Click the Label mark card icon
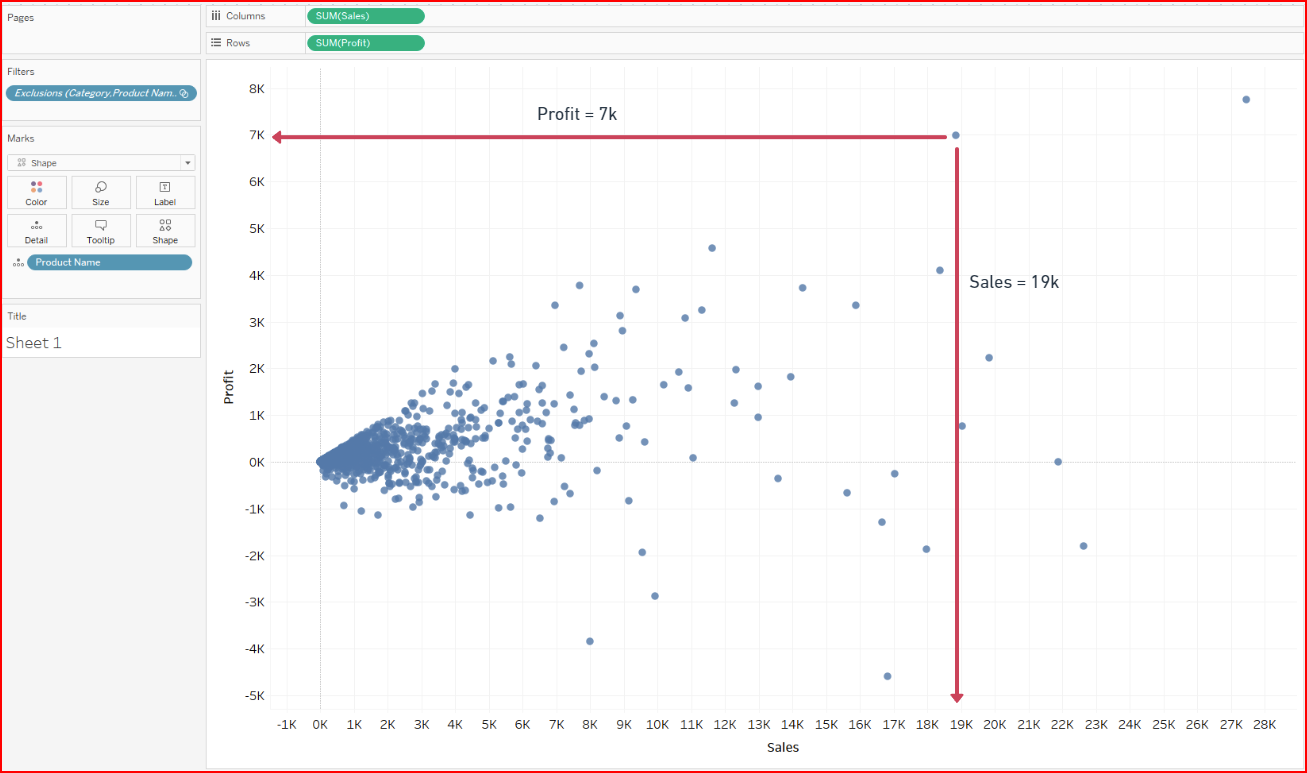Screen dimensions: 1307x773 tap(164, 191)
